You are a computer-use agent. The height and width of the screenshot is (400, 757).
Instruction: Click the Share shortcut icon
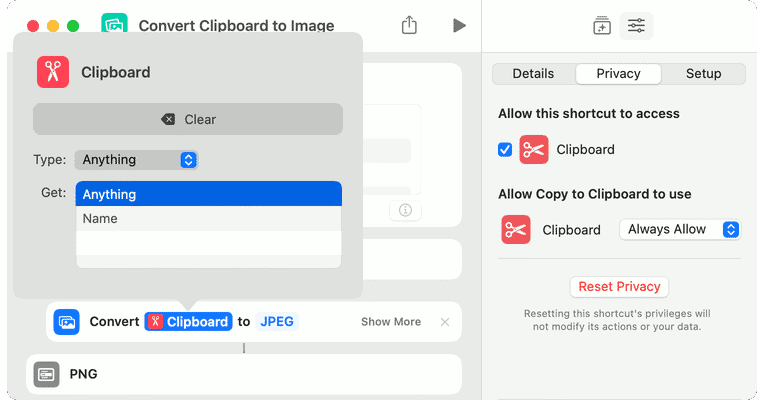(x=409, y=25)
